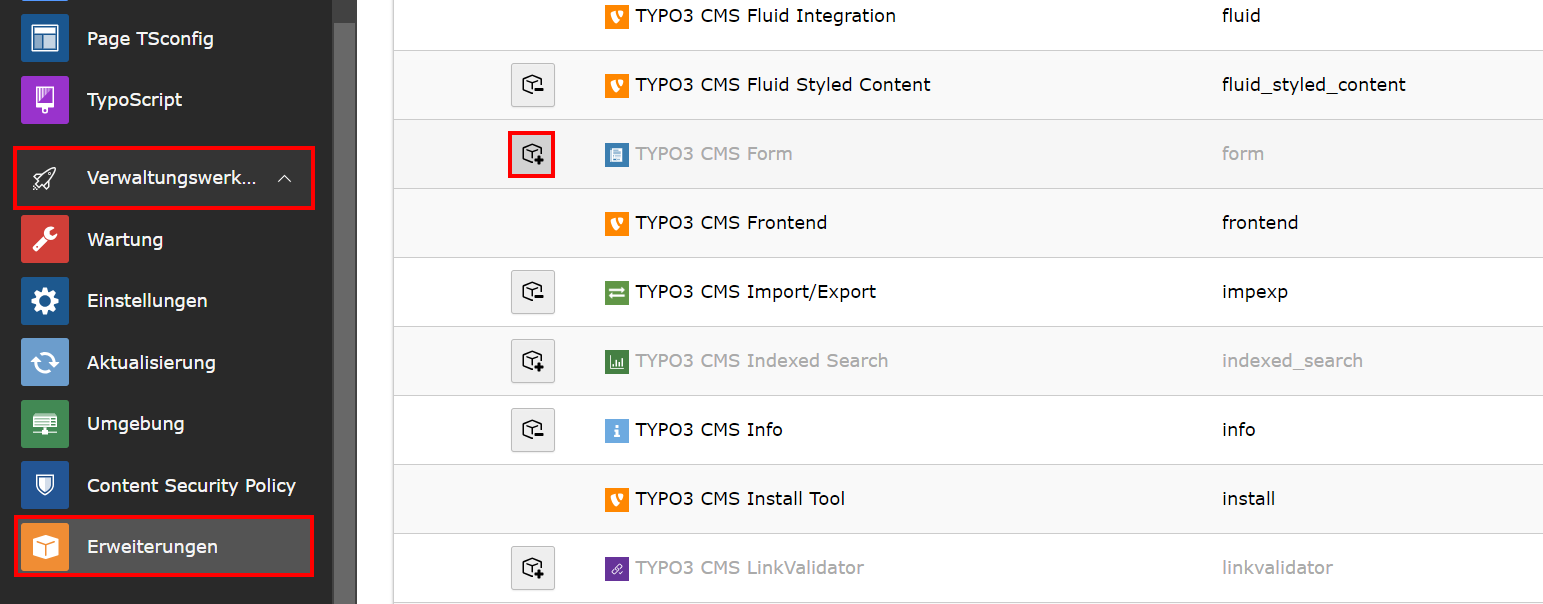Activate the TYPO3 CMS Form extension
1543x604 pixels.
pyautogui.click(x=533, y=154)
